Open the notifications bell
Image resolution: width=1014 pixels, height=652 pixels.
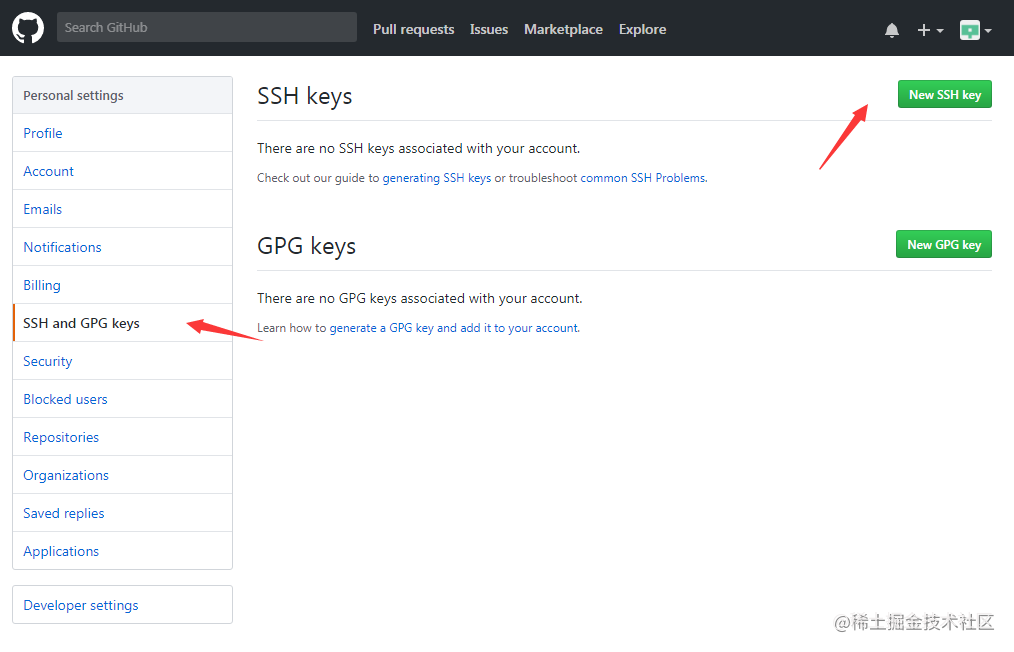(892, 30)
